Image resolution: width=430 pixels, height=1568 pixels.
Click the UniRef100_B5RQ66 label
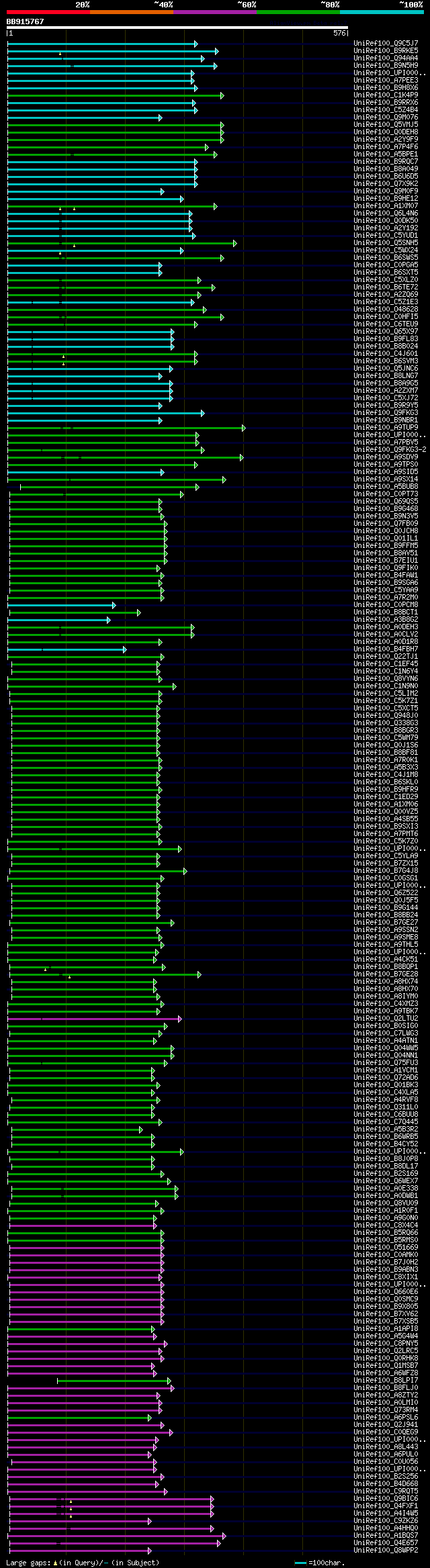386,1233
